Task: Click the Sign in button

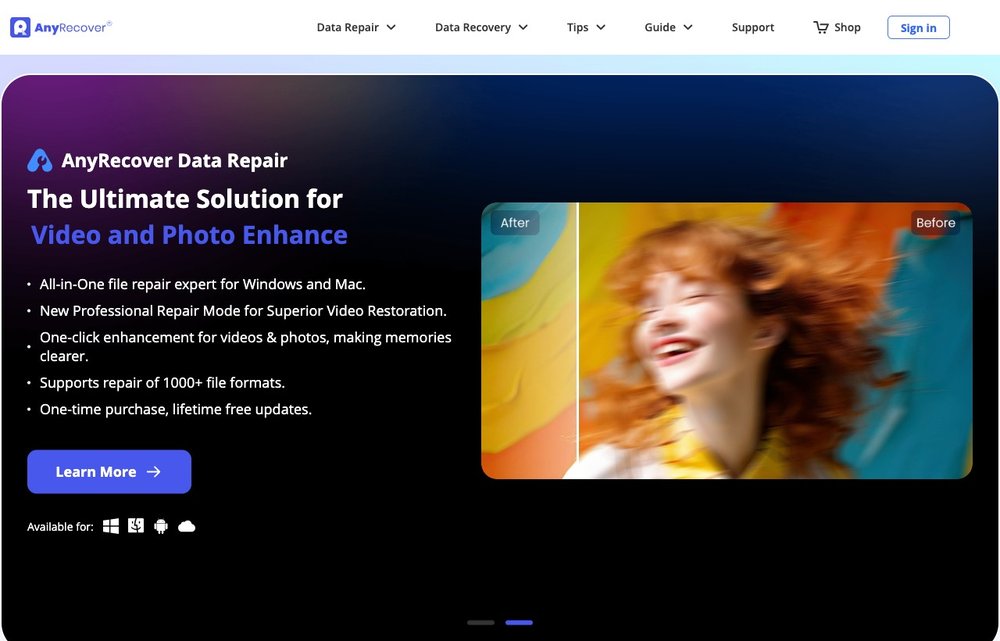Action: 918,27
